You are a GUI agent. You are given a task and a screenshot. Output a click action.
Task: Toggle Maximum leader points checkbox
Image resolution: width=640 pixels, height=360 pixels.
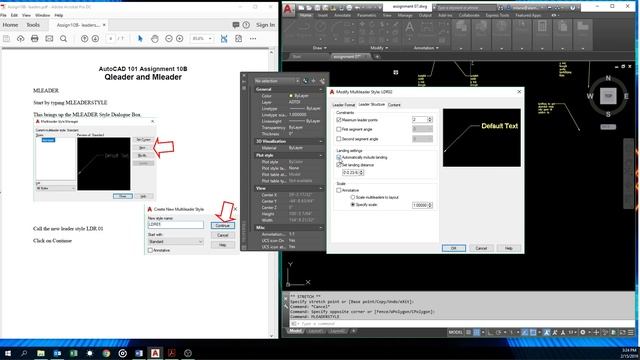(x=339, y=120)
